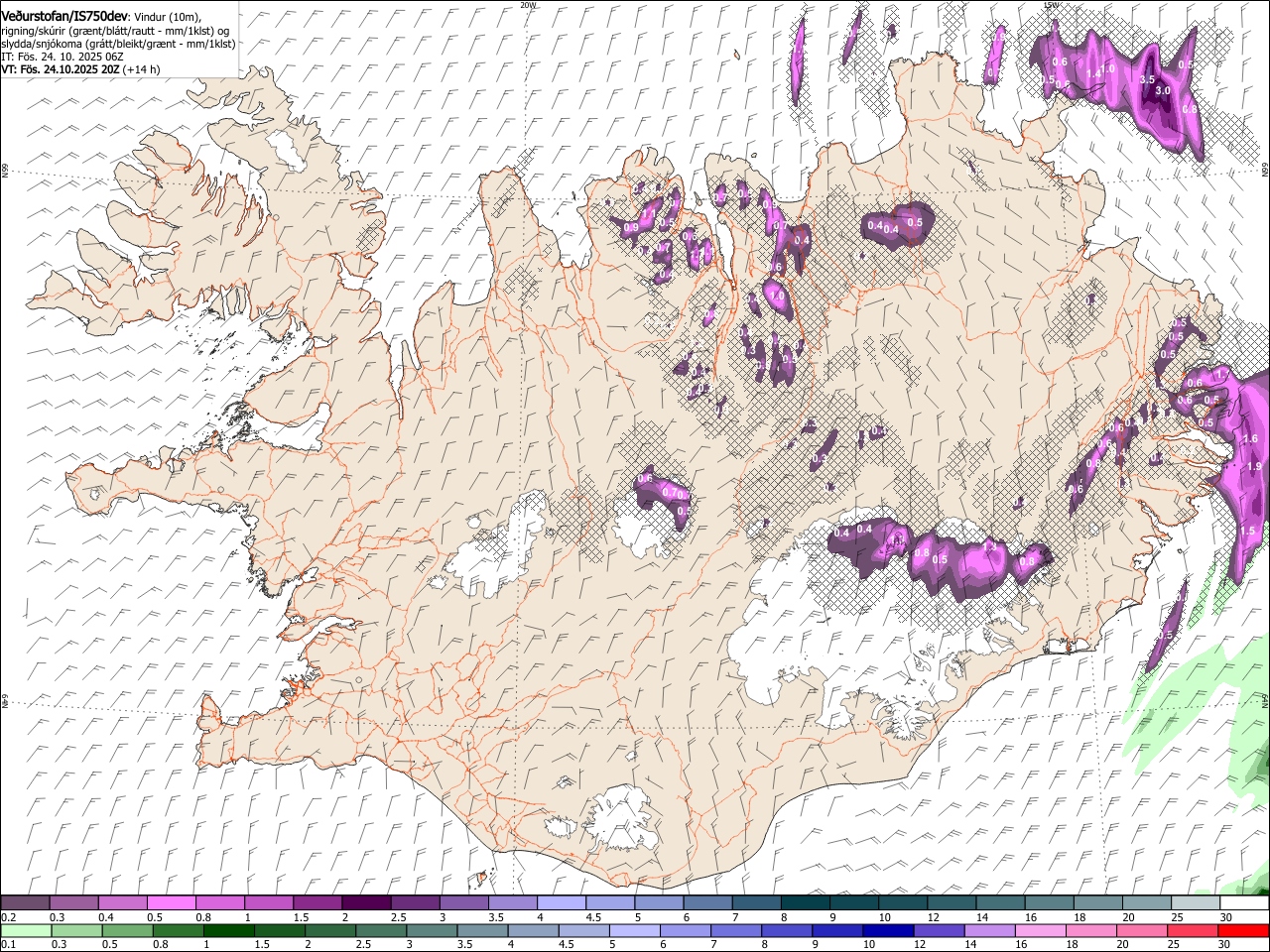Click the 'VT: Fös. 24.10.2025 20Z (+14 h)' line
This screenshot has height=952, width=1270.
point(80,69)
